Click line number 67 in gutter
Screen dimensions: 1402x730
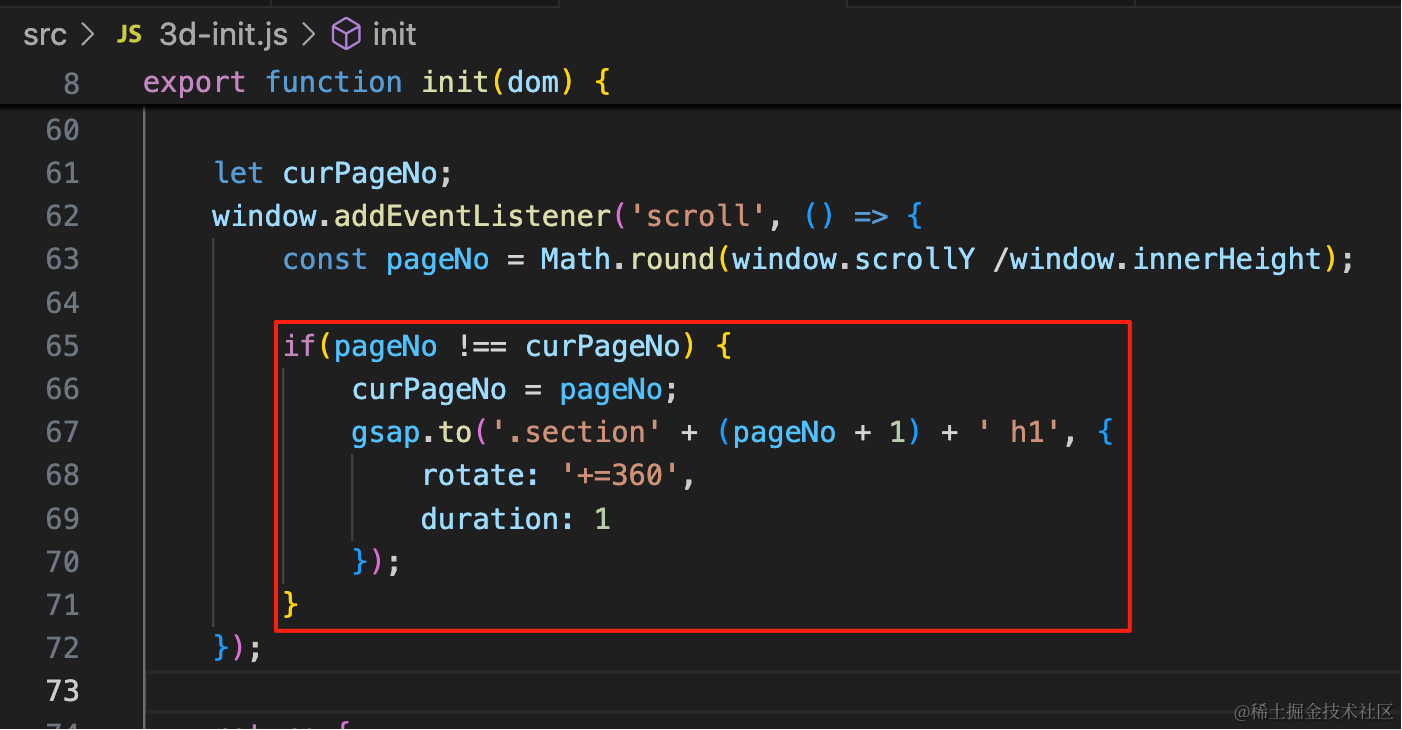click(x=63, y=432)
